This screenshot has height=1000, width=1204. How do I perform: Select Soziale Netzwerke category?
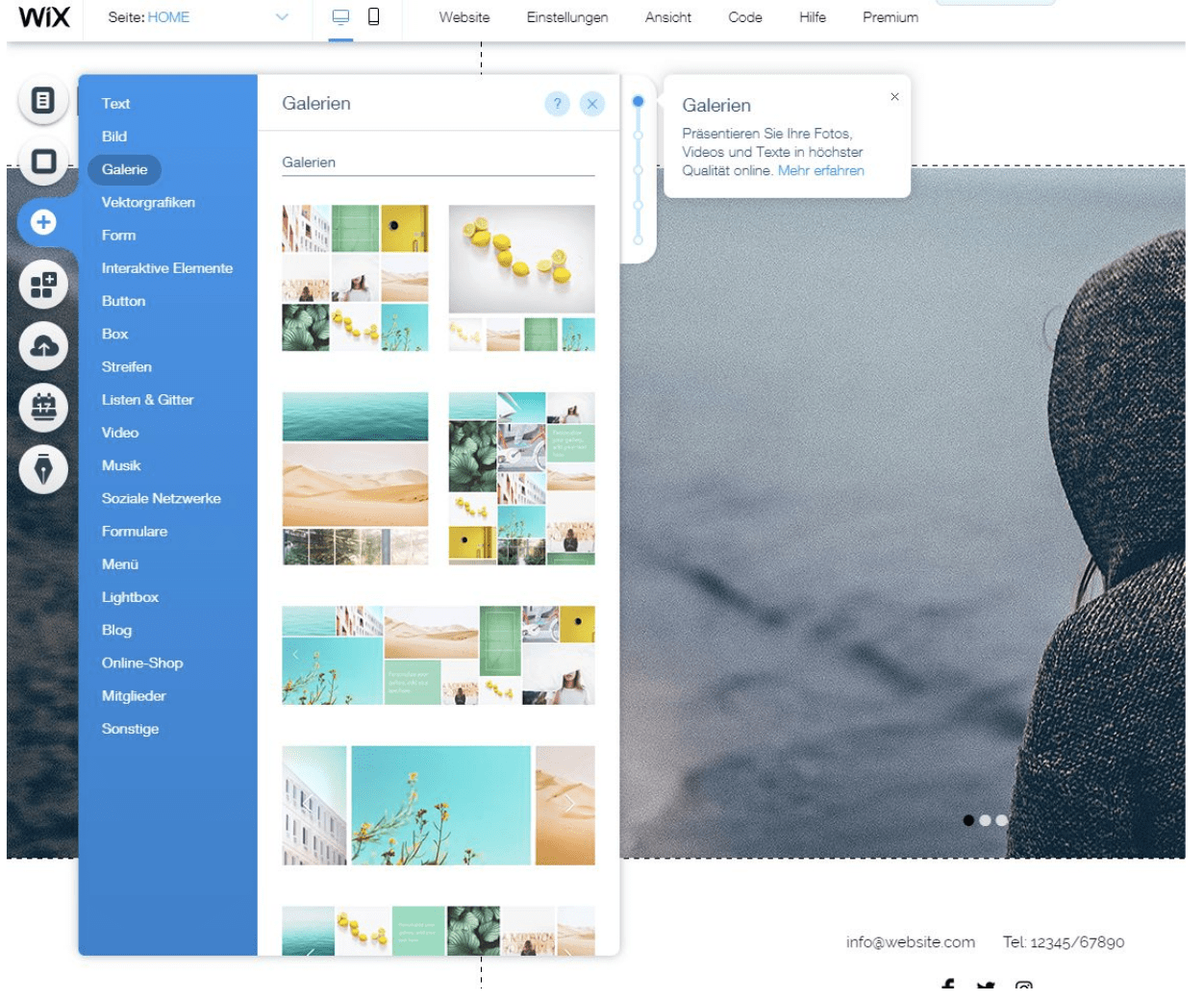162,498
